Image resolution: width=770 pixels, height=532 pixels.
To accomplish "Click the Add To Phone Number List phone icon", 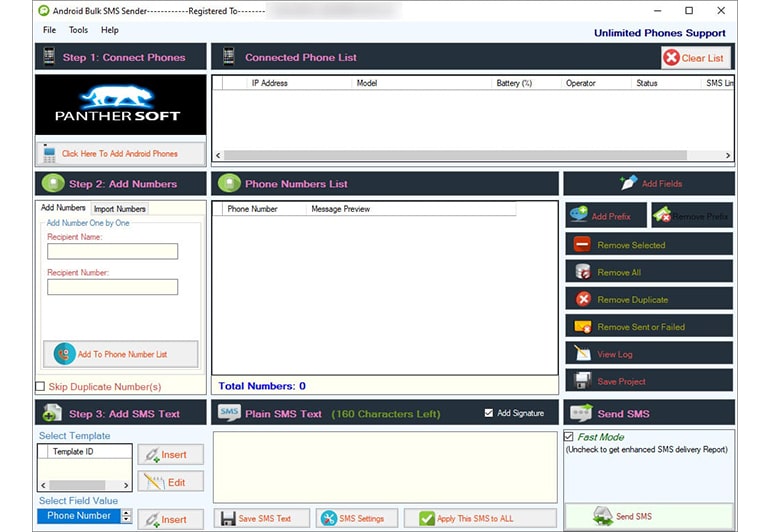I will (64, 354).
